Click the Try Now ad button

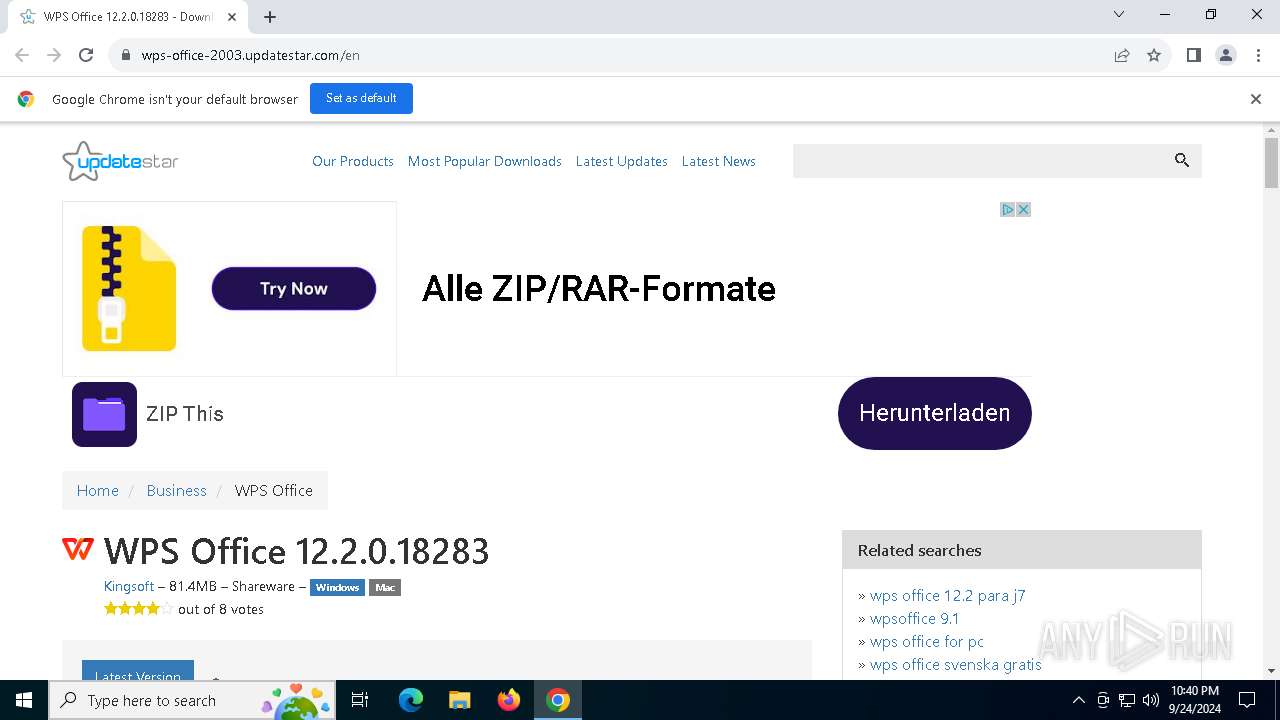tap(294, 288)
